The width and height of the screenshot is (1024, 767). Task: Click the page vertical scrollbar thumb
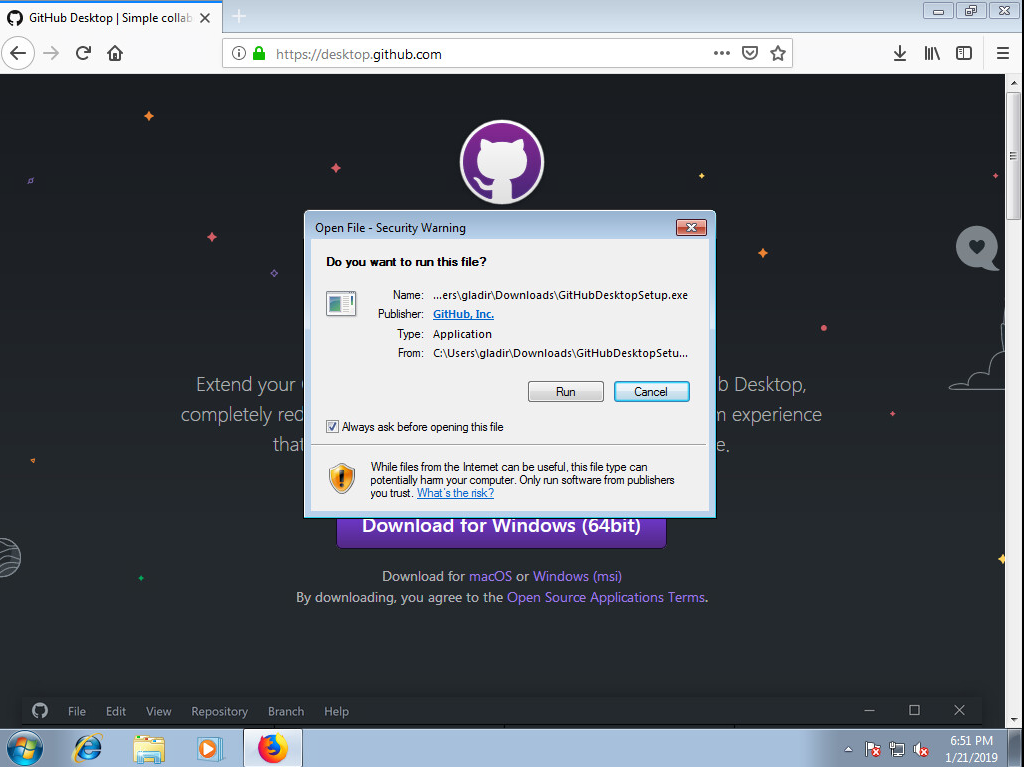(1014, 156)
